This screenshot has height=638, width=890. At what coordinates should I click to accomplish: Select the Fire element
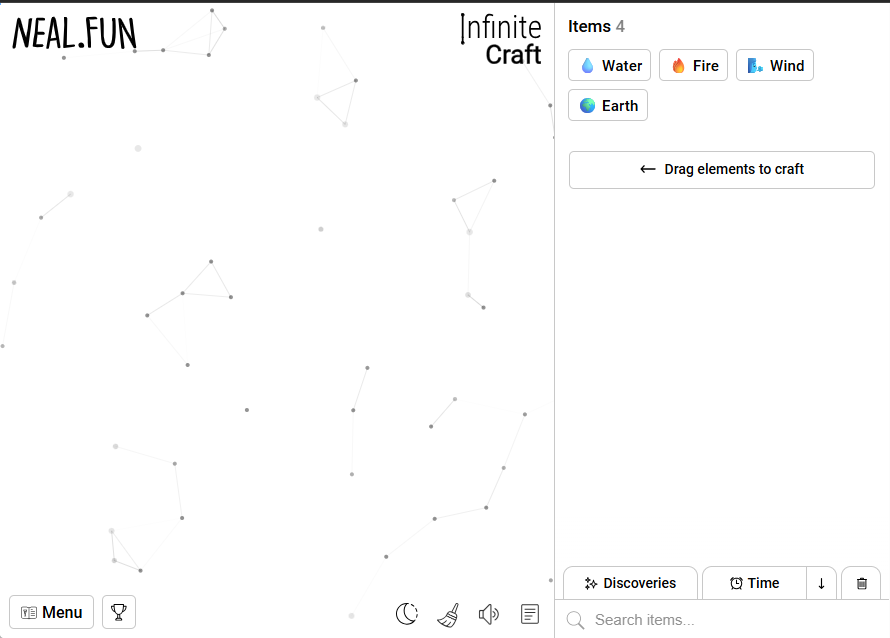(x=693, y=65)
